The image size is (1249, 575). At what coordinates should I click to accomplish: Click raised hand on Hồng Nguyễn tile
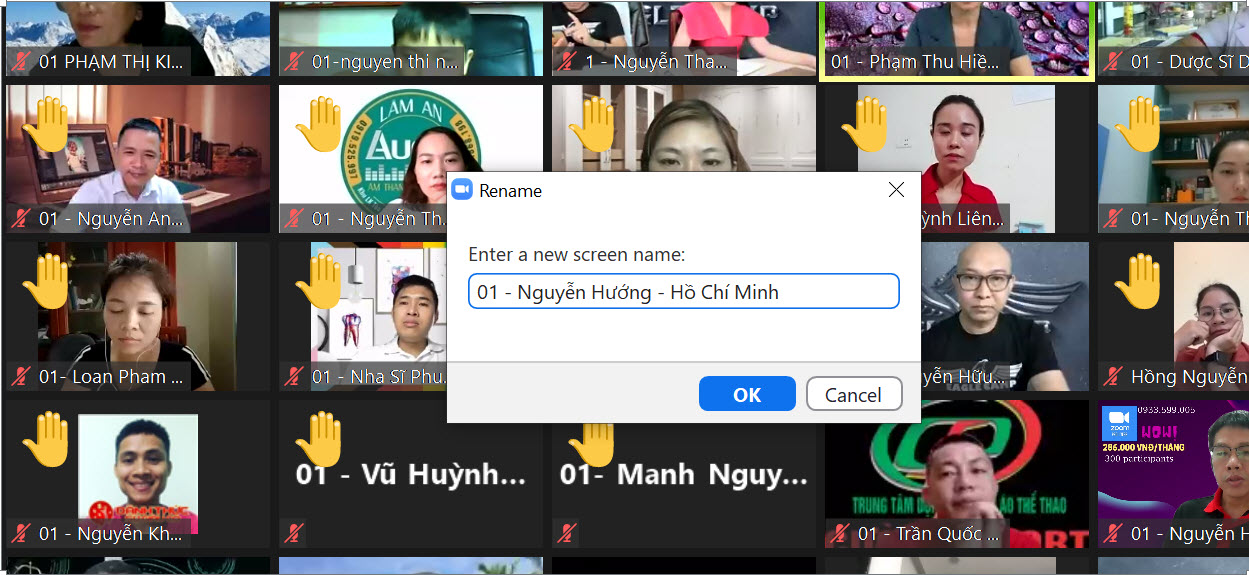[x=1138, y=282]
